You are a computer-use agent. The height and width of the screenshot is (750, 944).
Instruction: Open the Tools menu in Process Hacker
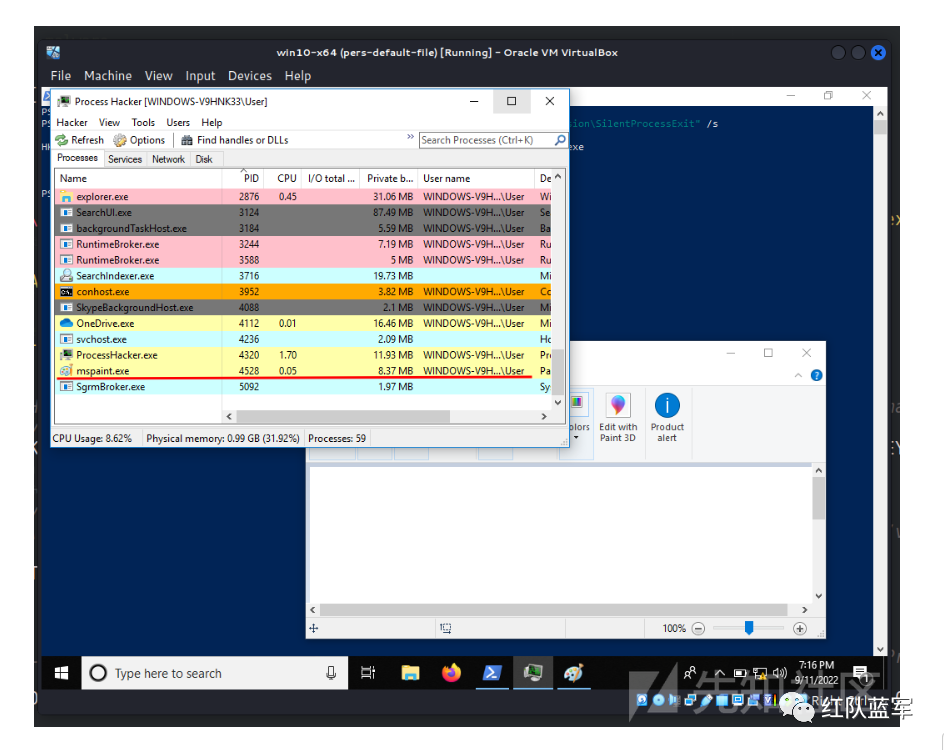pos(143,122)
